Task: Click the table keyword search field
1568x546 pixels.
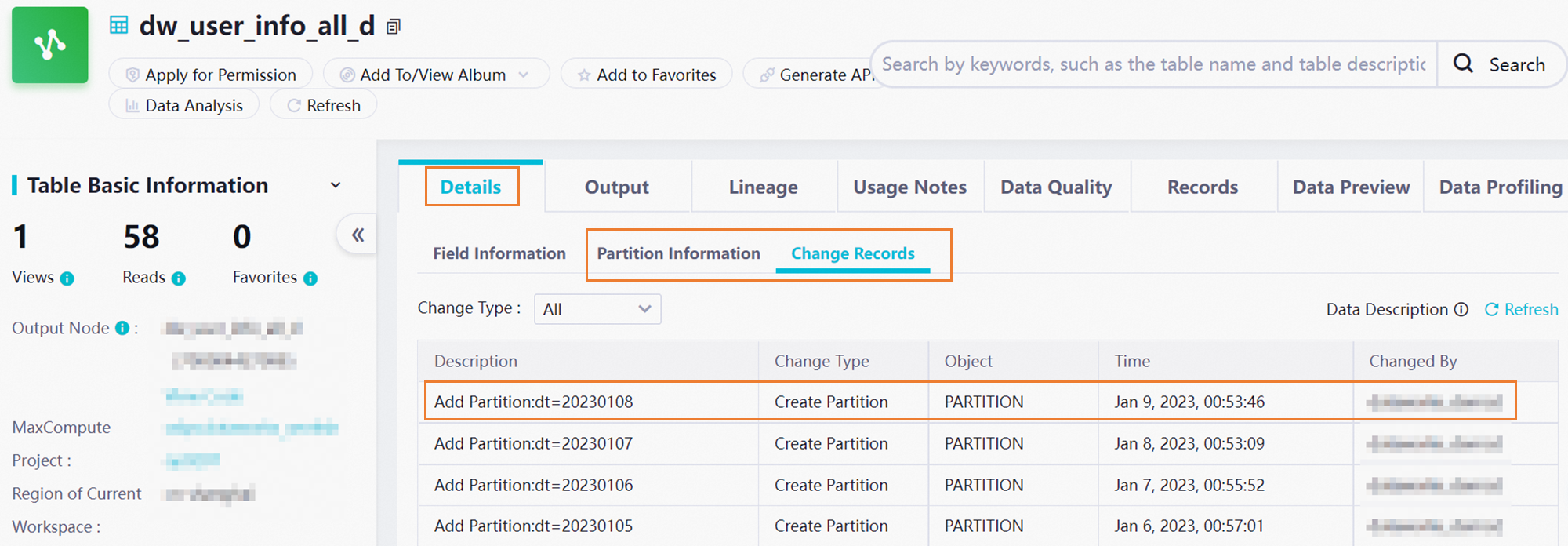Action: (1152, 64)
